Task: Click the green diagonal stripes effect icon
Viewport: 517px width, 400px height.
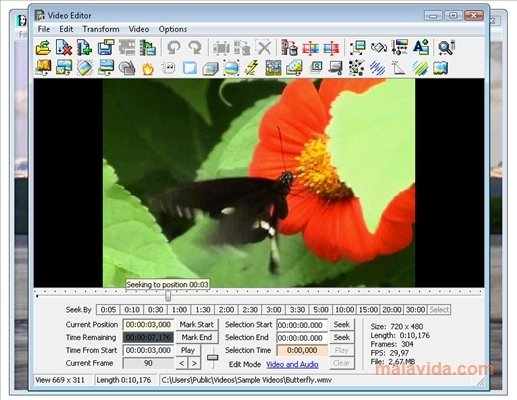Action: click(x=420, y=68)
